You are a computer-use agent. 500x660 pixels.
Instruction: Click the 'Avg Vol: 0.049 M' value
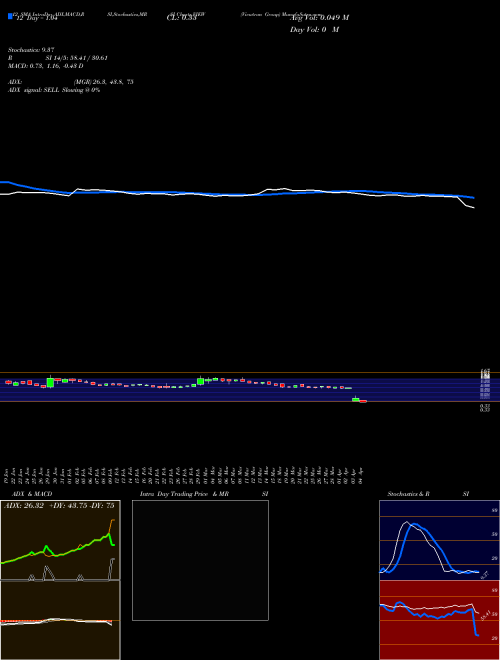319,18
